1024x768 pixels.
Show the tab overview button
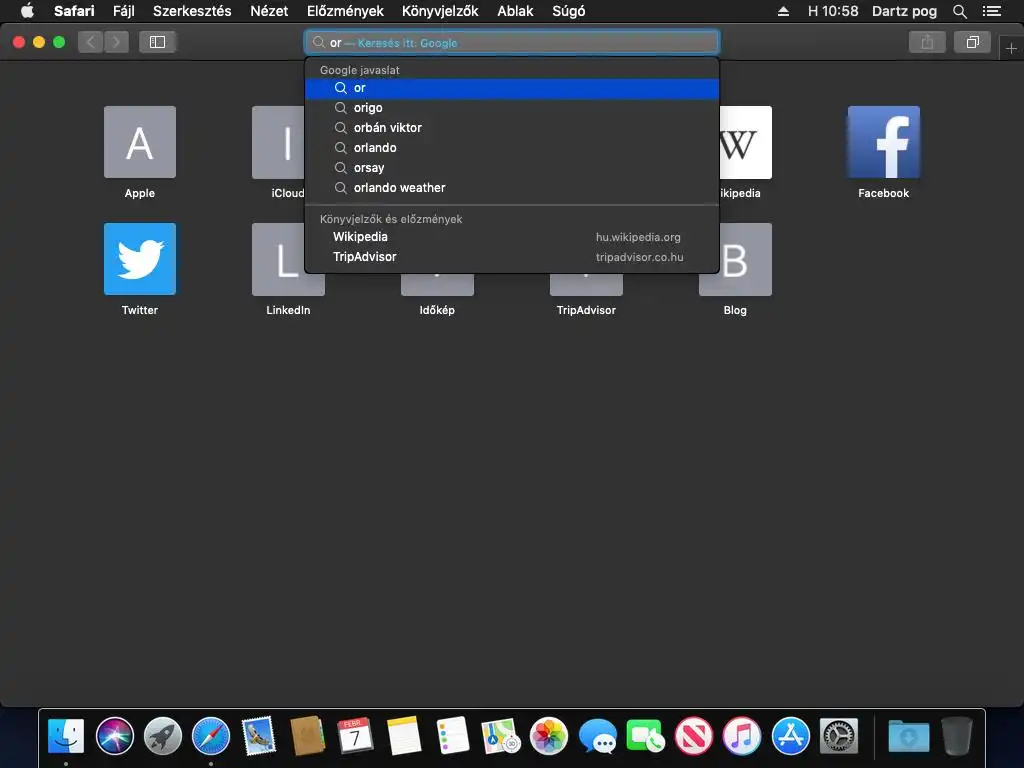pos(972,42)
